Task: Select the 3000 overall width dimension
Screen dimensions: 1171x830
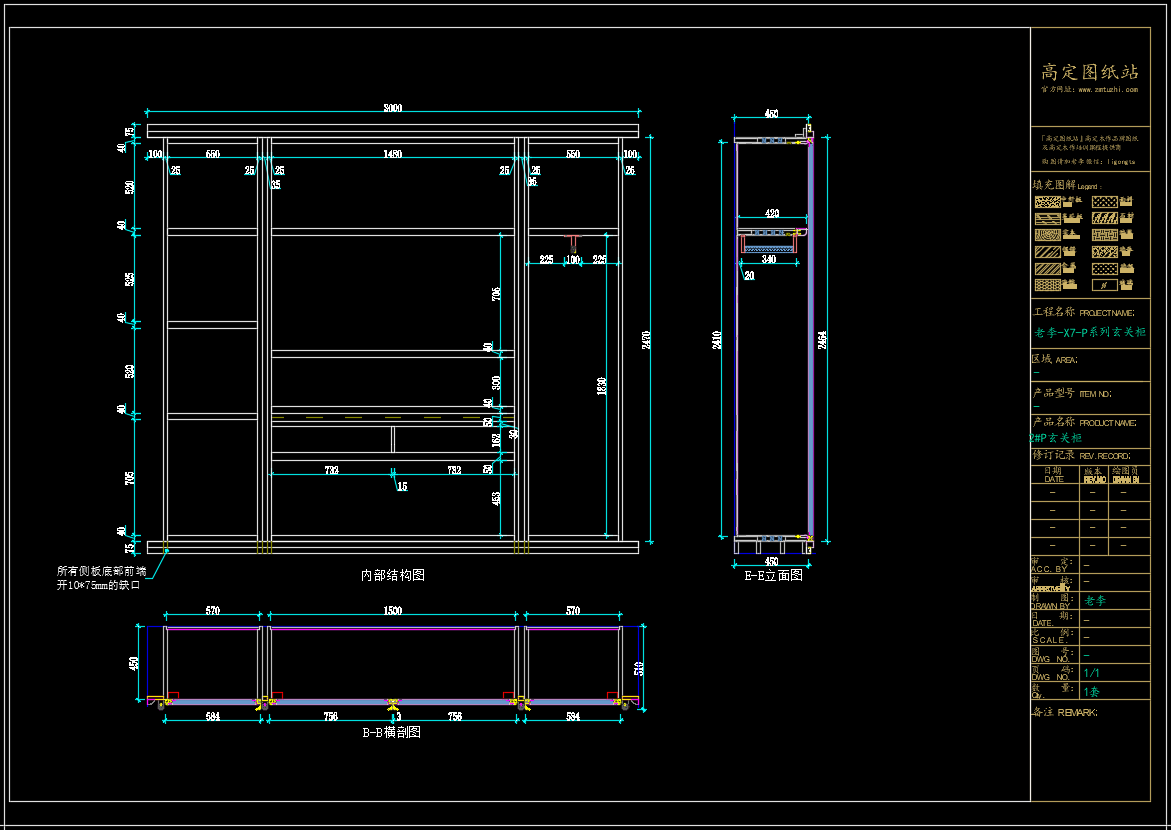Action: 393,108
